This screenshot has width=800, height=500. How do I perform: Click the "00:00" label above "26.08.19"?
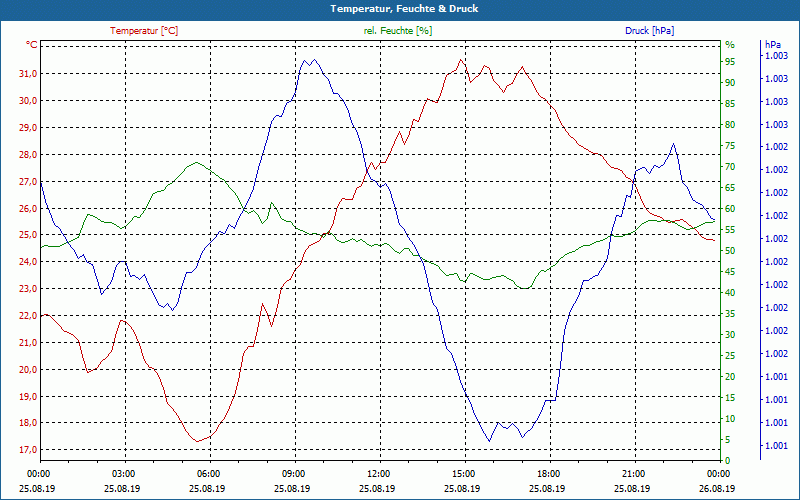[719, 473]
